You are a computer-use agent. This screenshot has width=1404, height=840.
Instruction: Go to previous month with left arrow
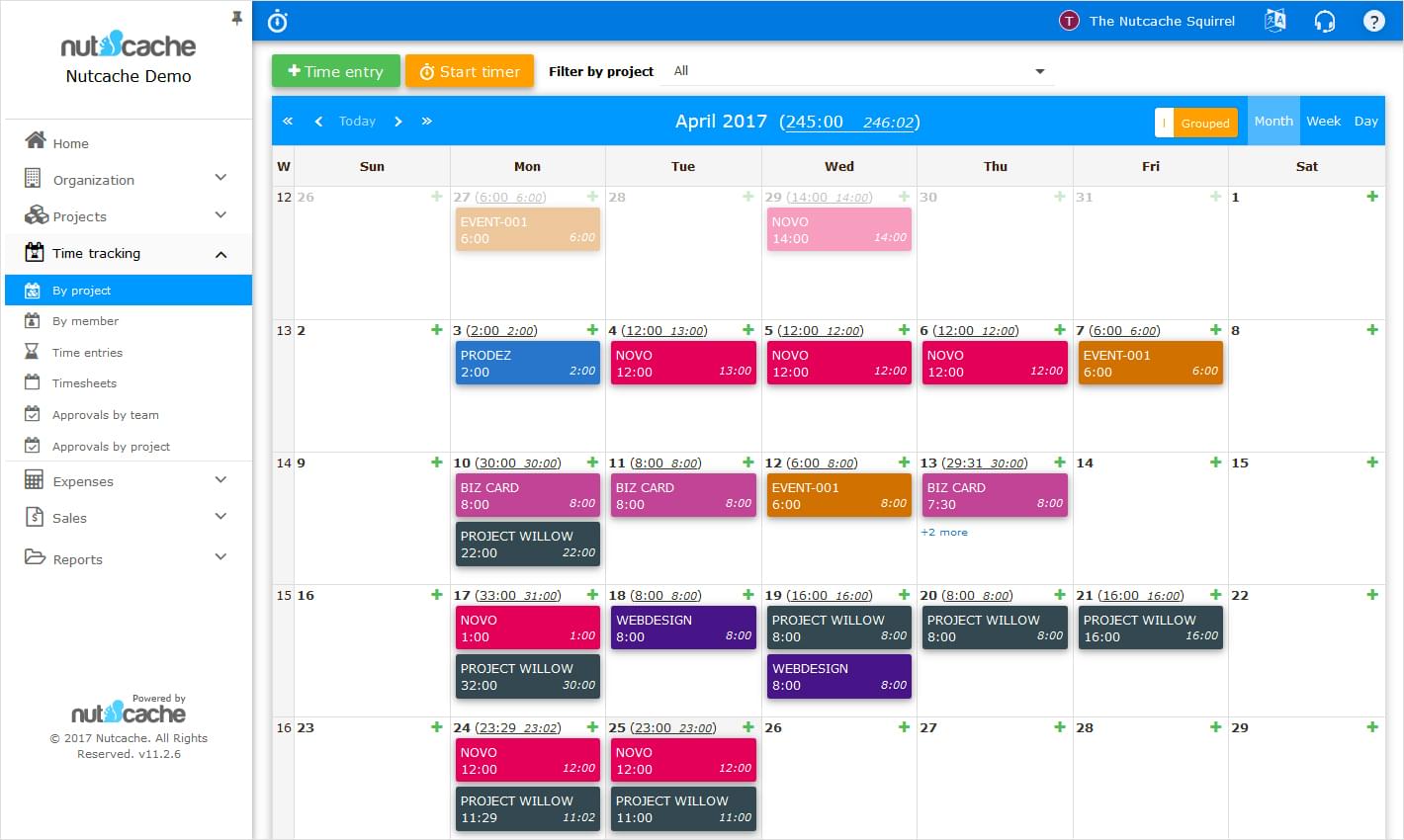[318, 122]
